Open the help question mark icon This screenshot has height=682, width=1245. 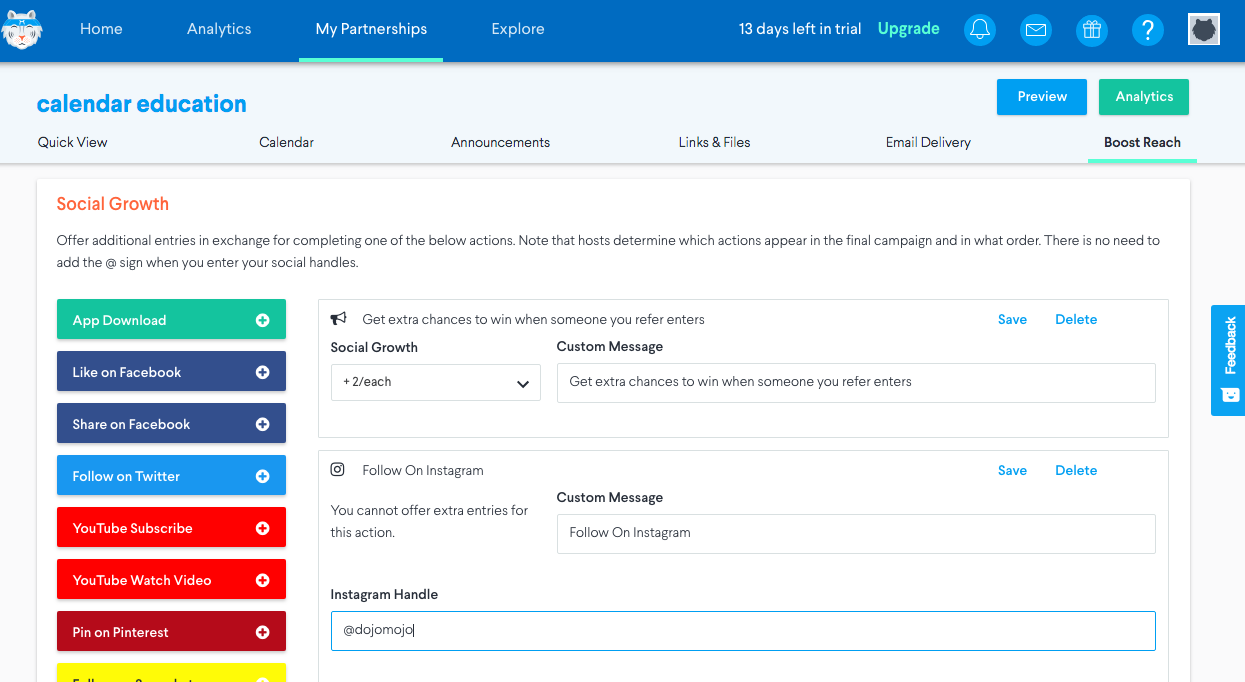point(1148,30)
